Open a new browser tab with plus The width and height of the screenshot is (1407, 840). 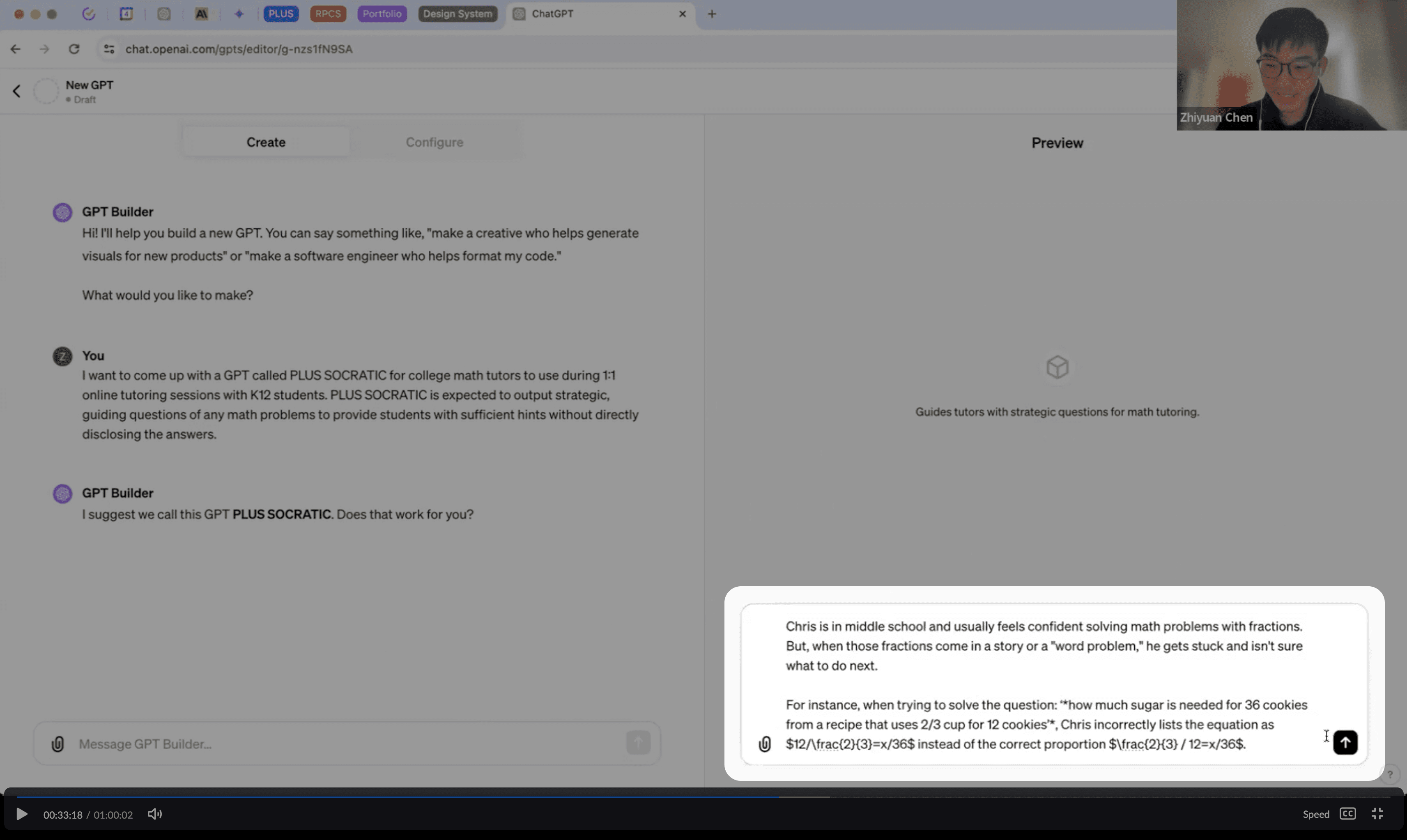pos(712,14)
